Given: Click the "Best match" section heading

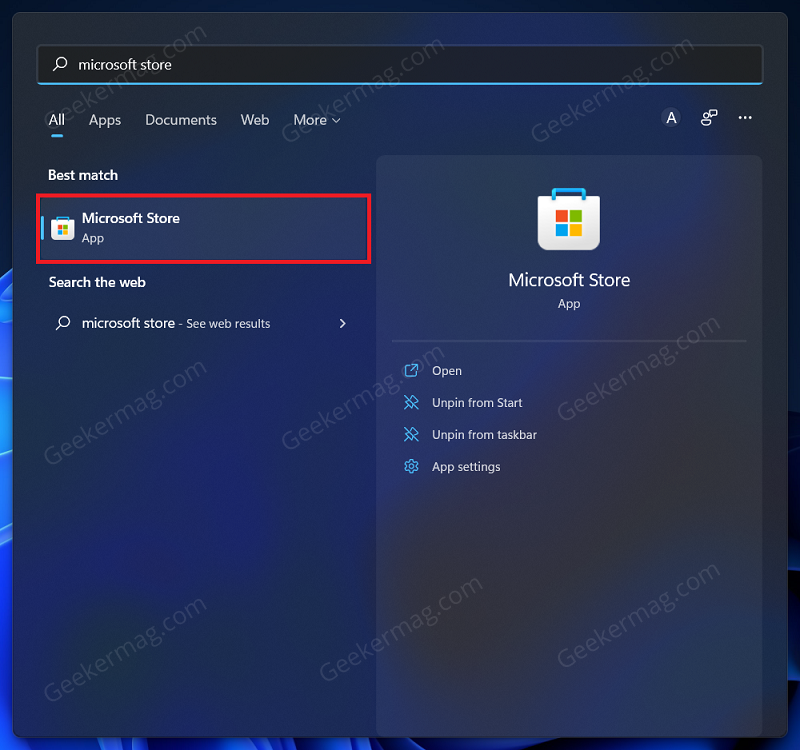Looking at the screenshot, I should click(83, 175).
